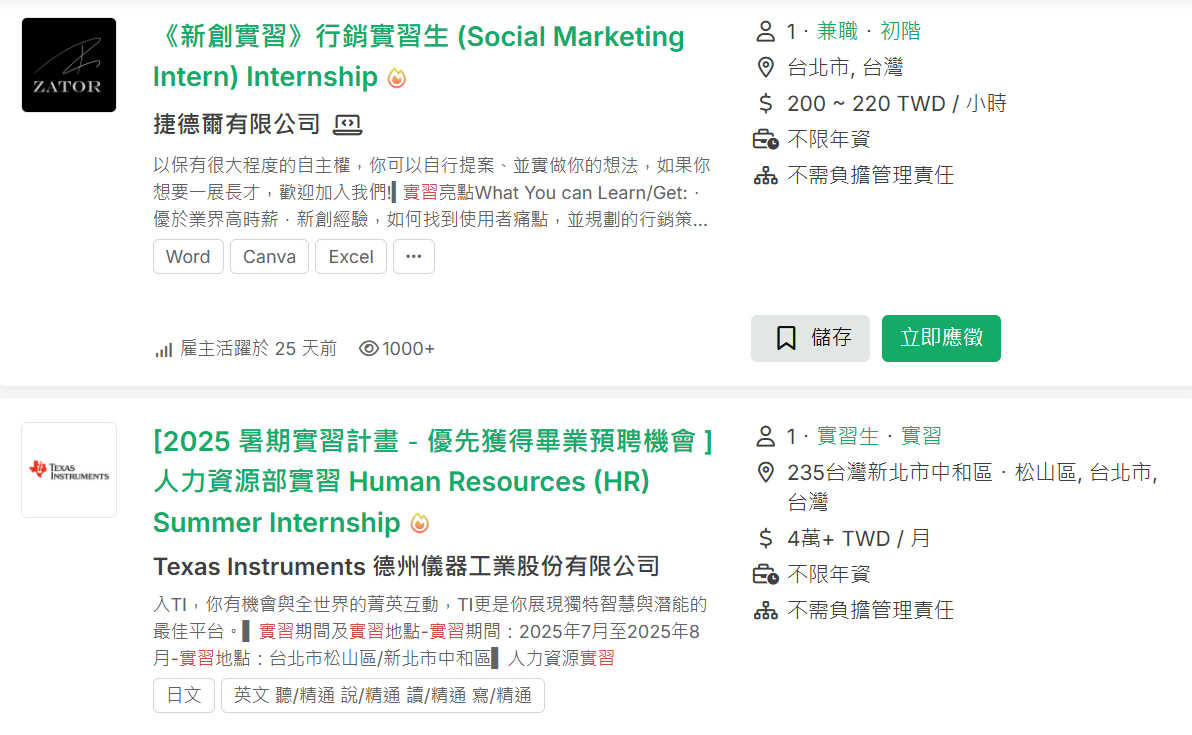This screenshot has width=1192, height=735.
Task: Open Texas Instruments company logo thumbnail
Action: (69, 470)
